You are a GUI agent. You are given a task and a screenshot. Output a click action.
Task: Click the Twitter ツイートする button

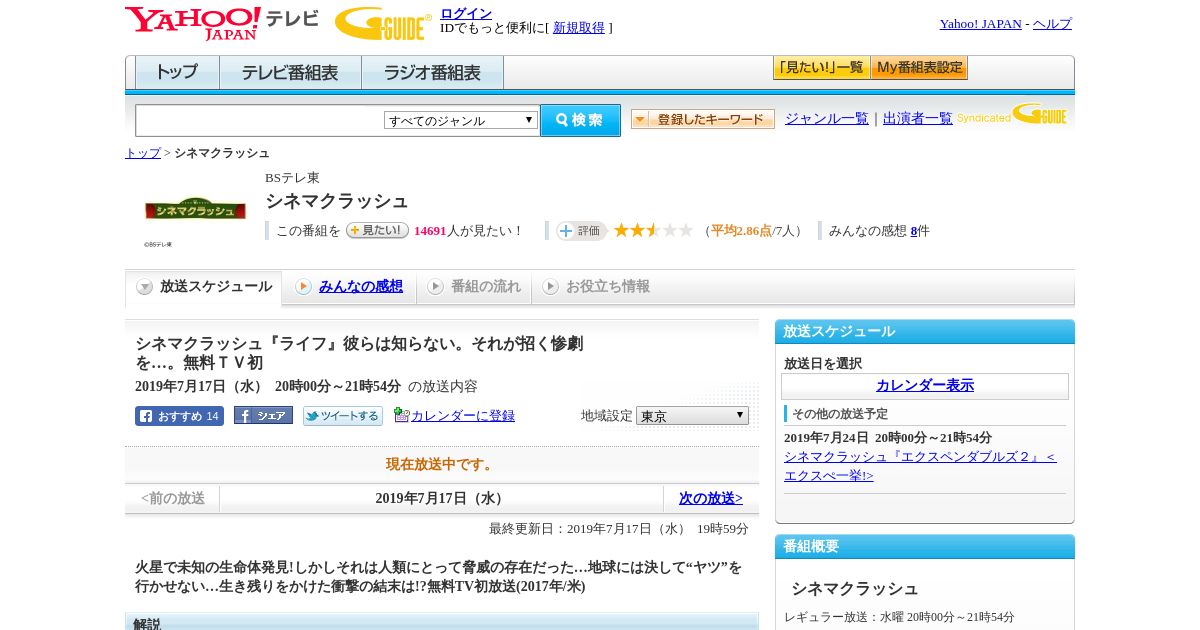[x=343, y=416]
